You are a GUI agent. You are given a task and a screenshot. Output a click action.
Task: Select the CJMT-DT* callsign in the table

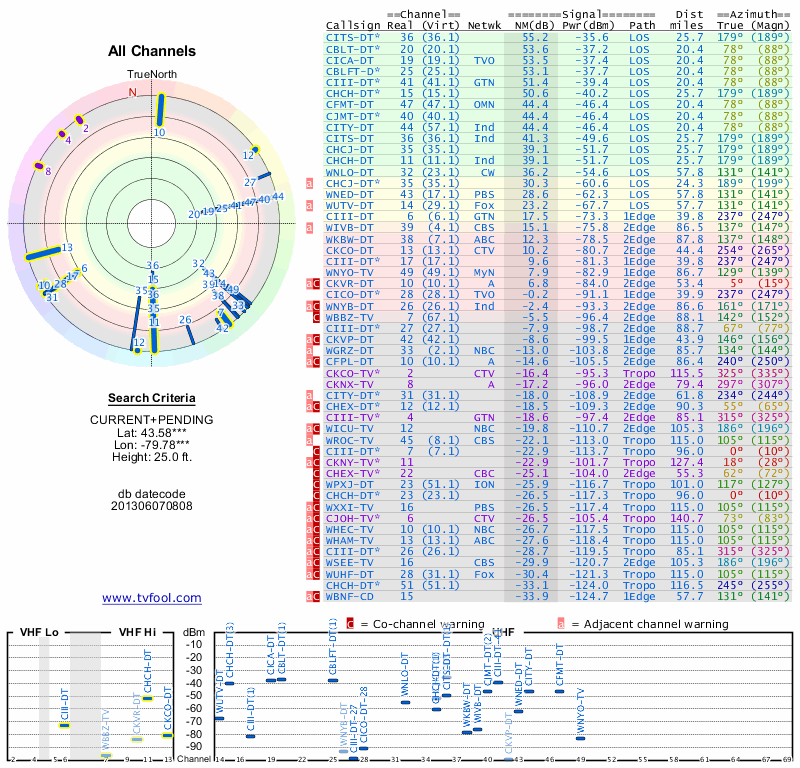click(x=353, y=116)
